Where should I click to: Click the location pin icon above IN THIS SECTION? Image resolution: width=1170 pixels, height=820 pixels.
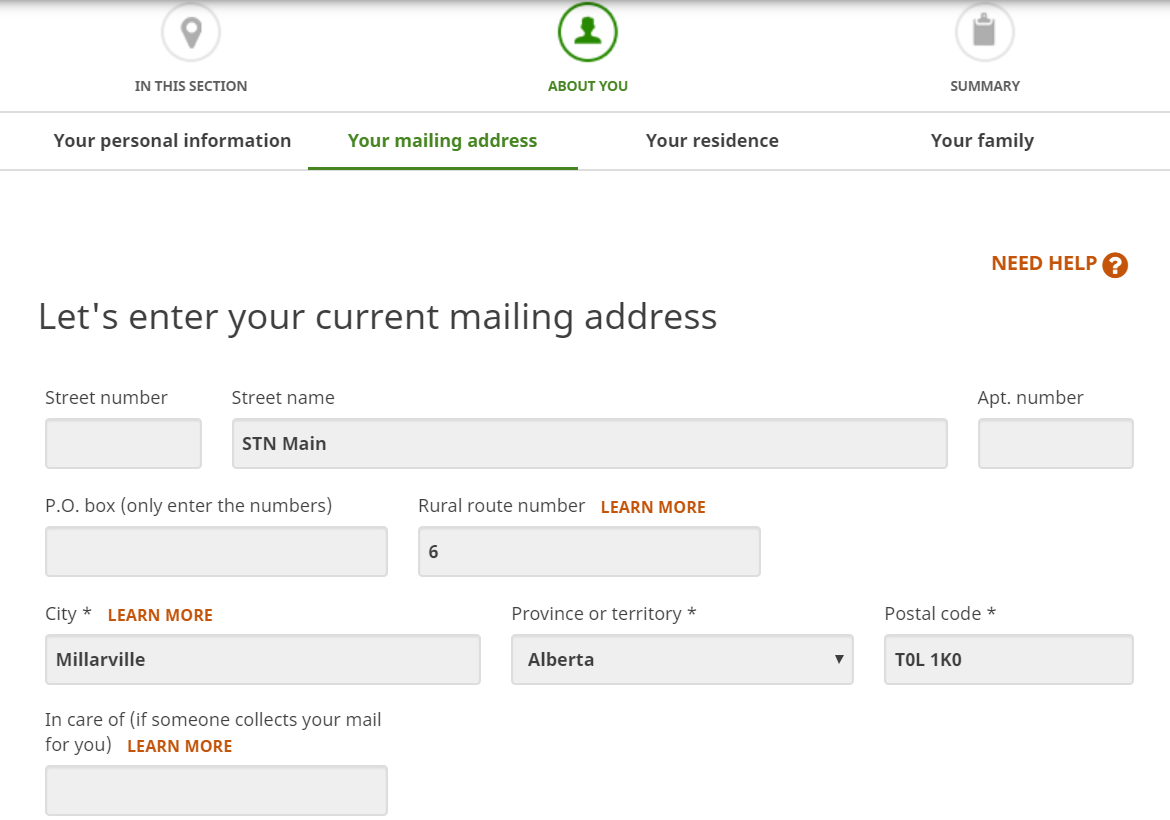tap(190, 32)
